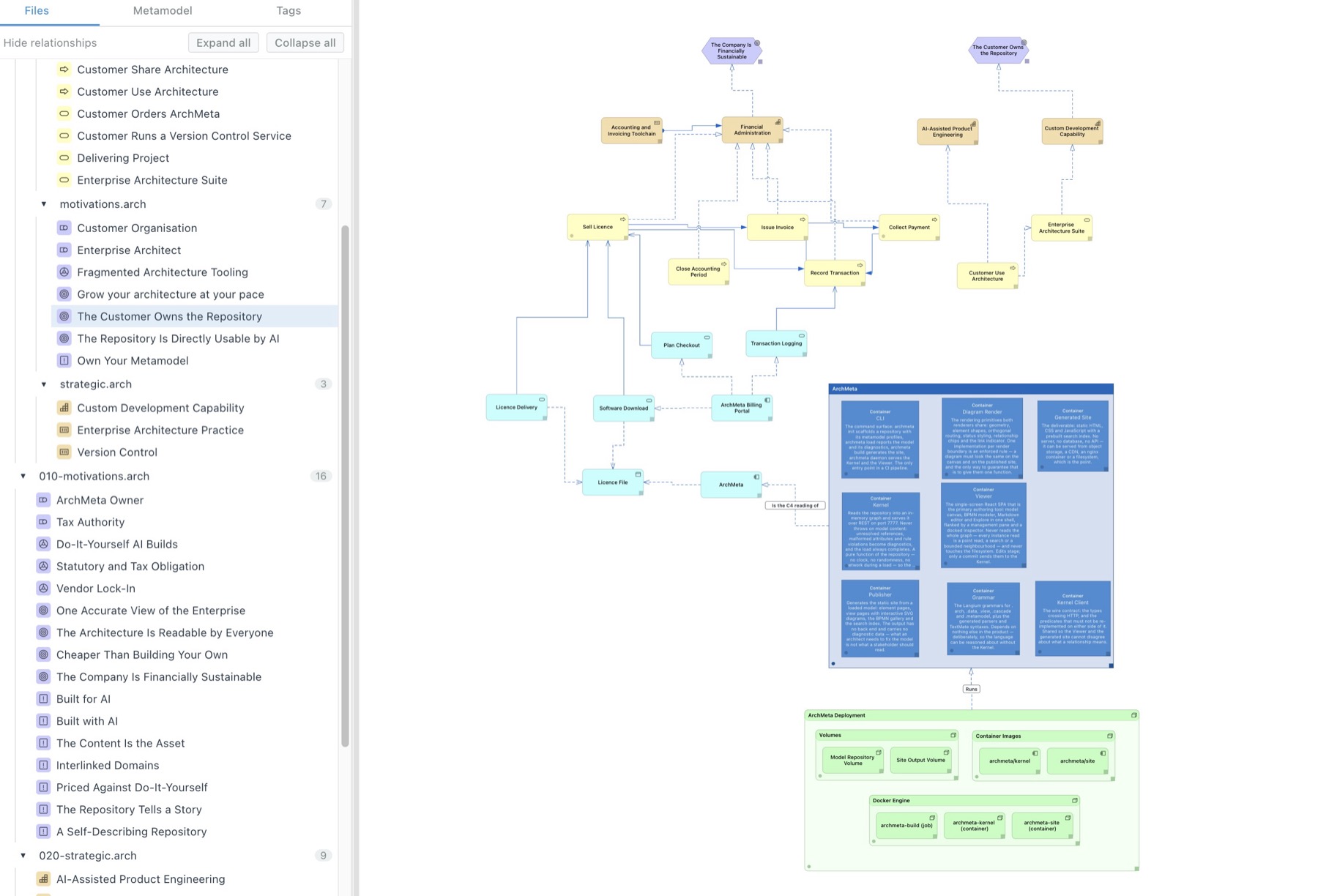Select the Record Transaction process node
This screenshot has width=1318, height=896.
click(x=834, y=273)
